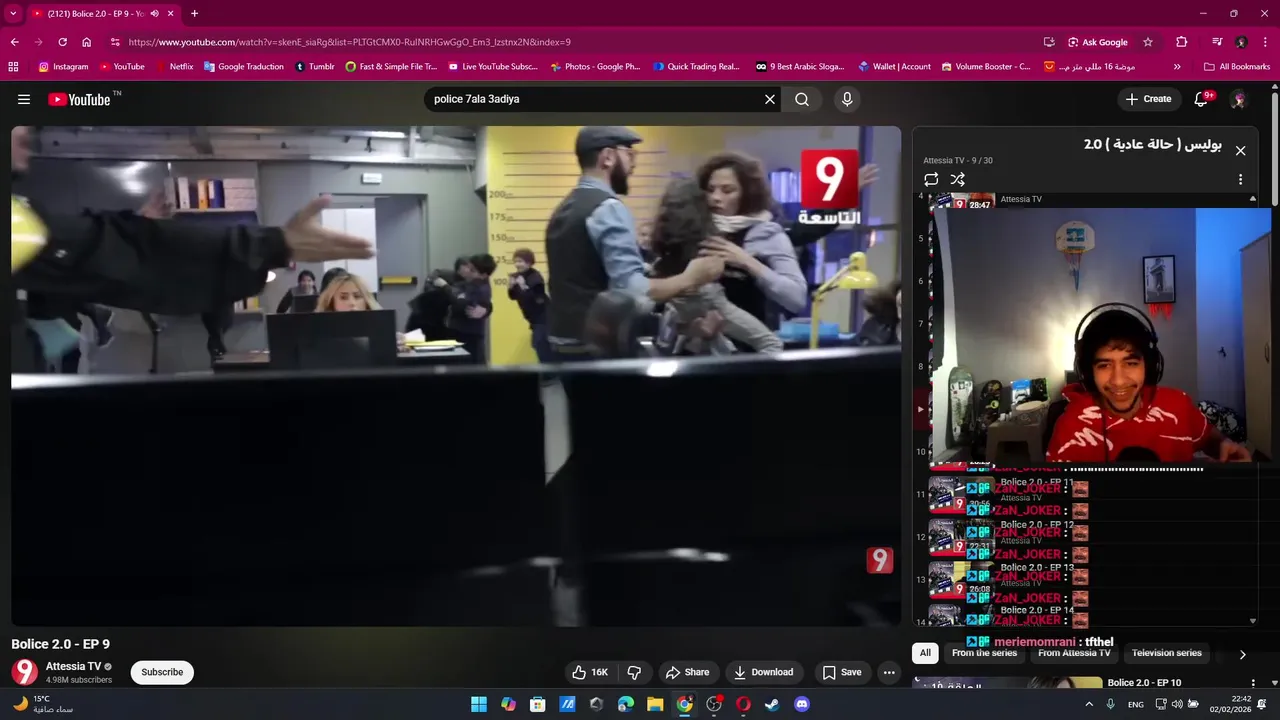Image resolution: width=1280 pixels, height=720 pixels.
Task: Click Ask Google in address bar
Action: (x=1098, y=42)
